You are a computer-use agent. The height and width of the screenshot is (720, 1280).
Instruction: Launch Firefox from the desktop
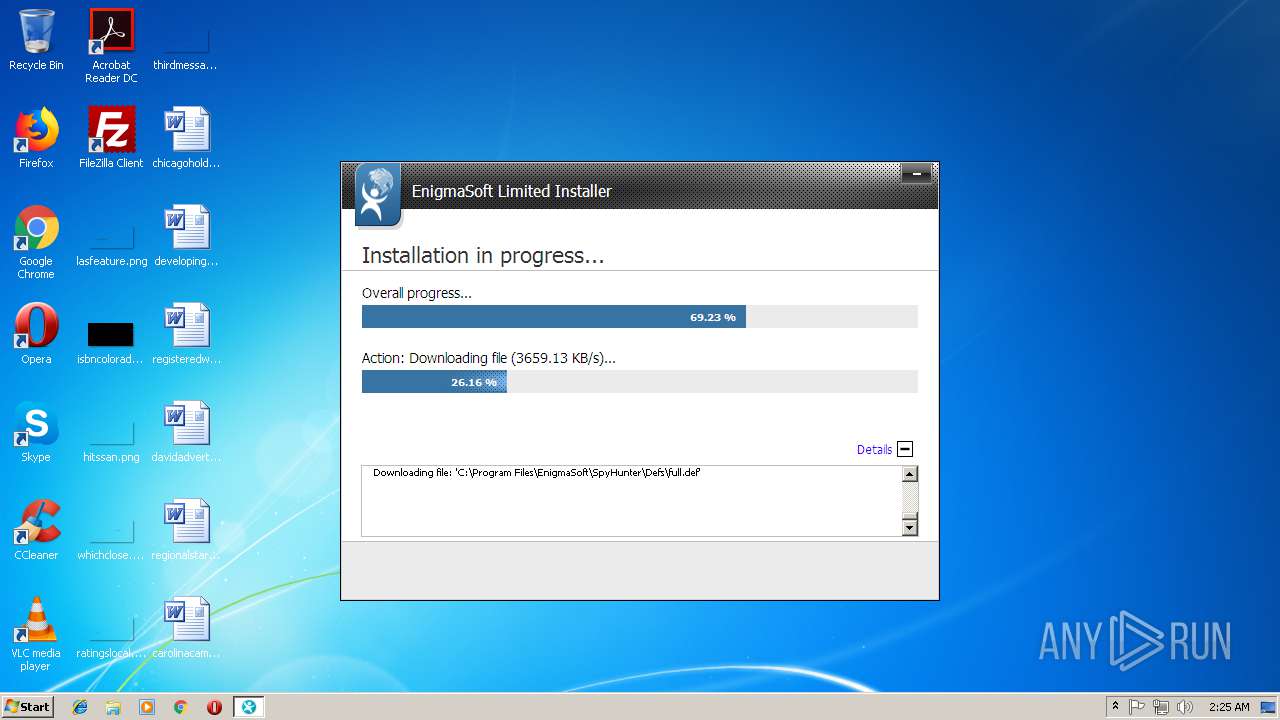click(x=36, y=138)
